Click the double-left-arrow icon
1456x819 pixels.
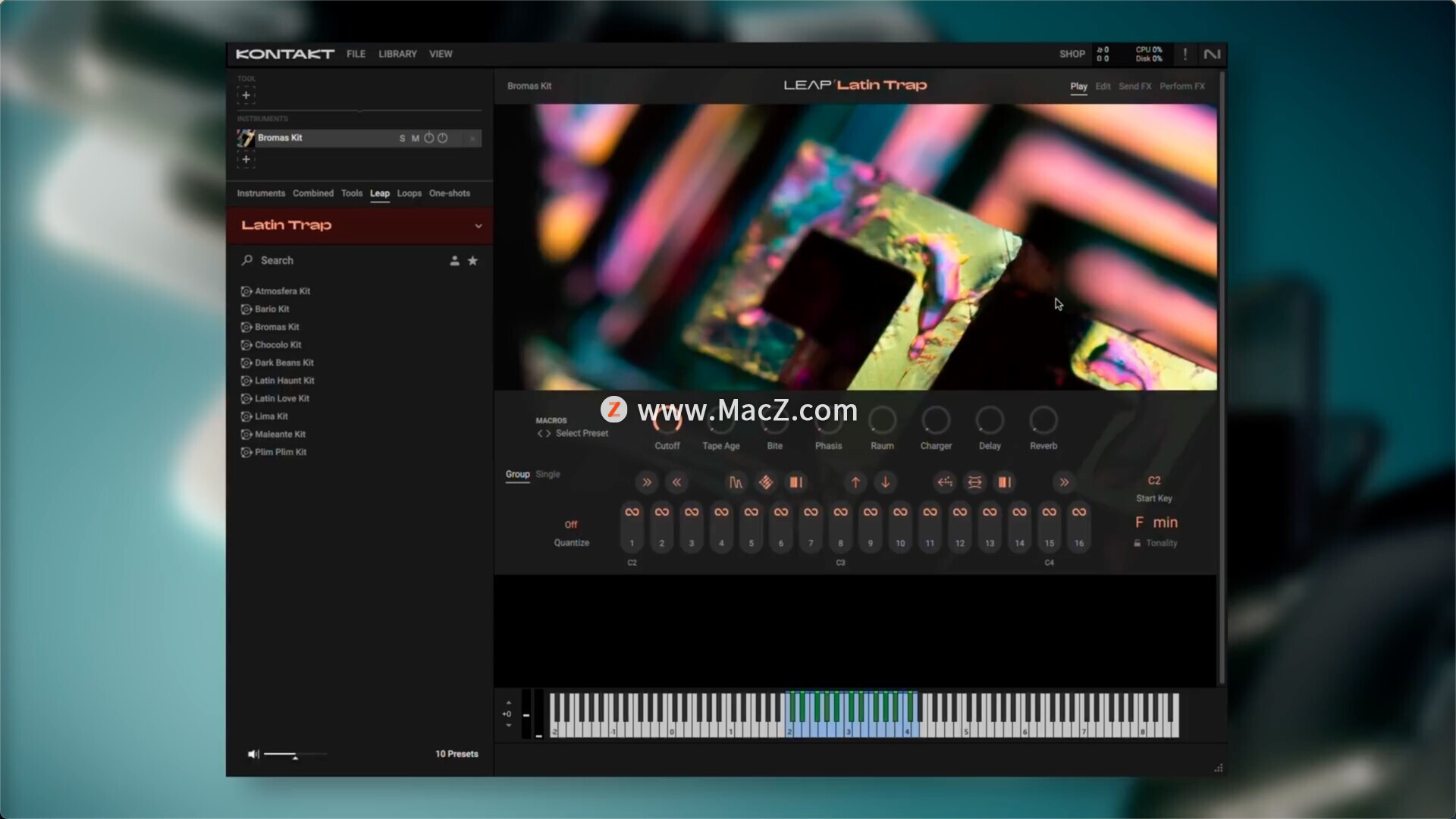676,482
